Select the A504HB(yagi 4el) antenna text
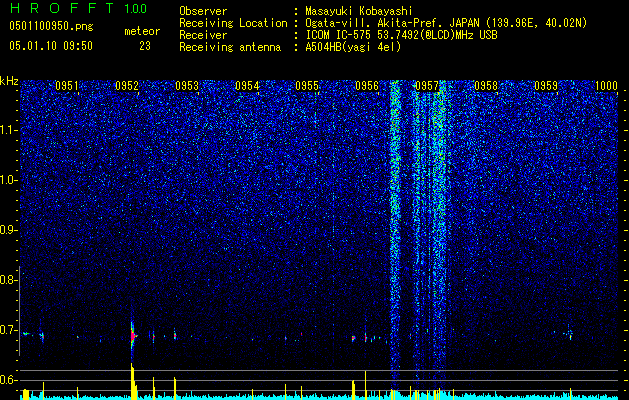 353,47
